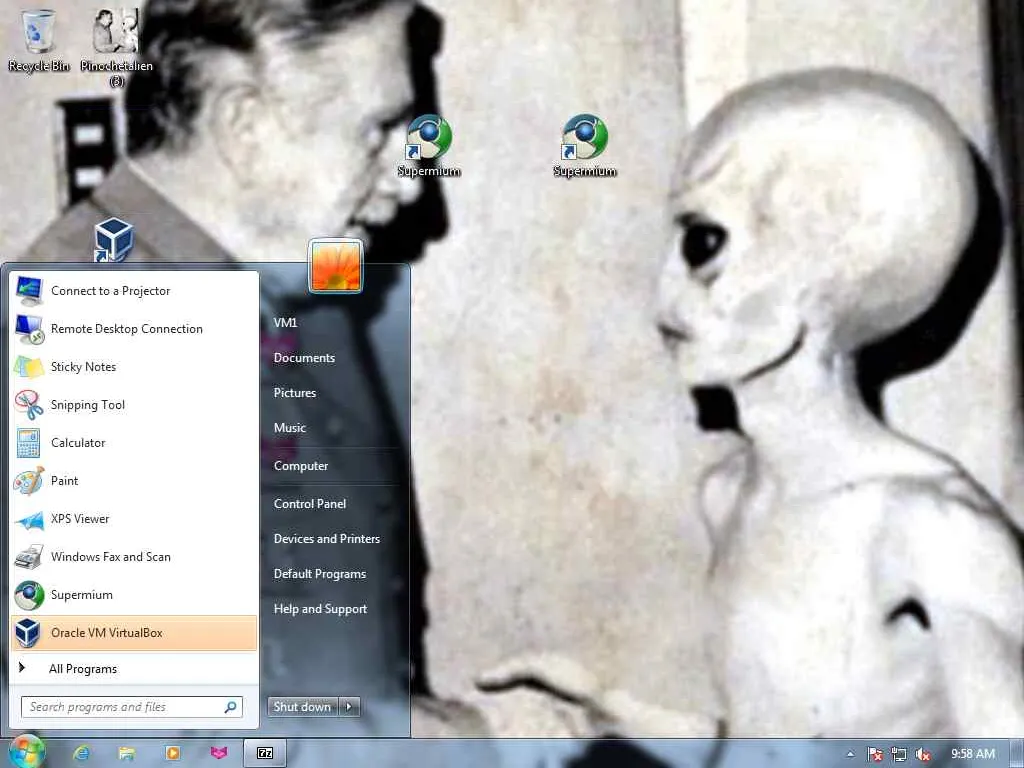1024x768 pixels.
Task: Select the Recycle Bin desktop icon
Action: 39,40
